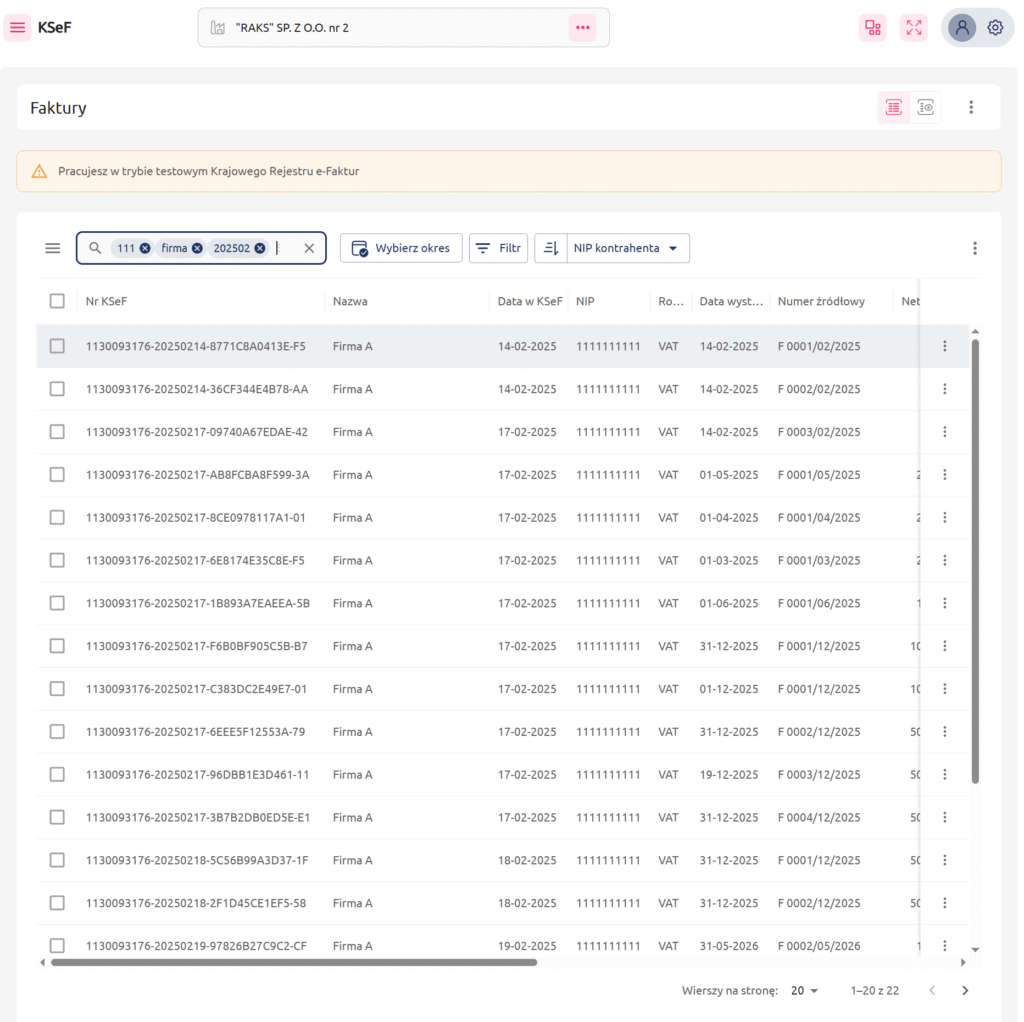Select all invoices with header checkbox
This screenshot has width=1024, height=1022.
[57, 301]
